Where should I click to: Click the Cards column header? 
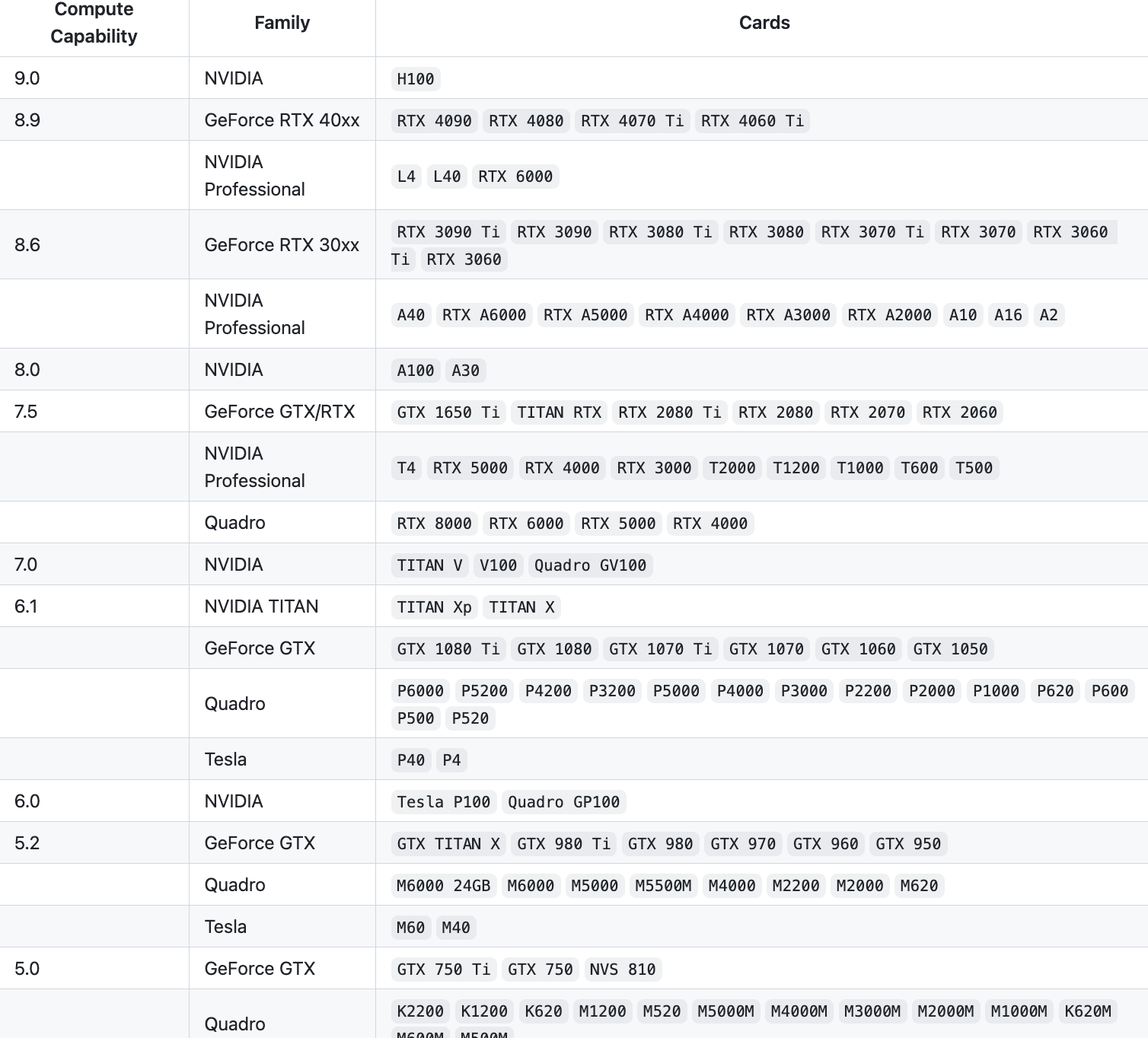pos(764,23)
